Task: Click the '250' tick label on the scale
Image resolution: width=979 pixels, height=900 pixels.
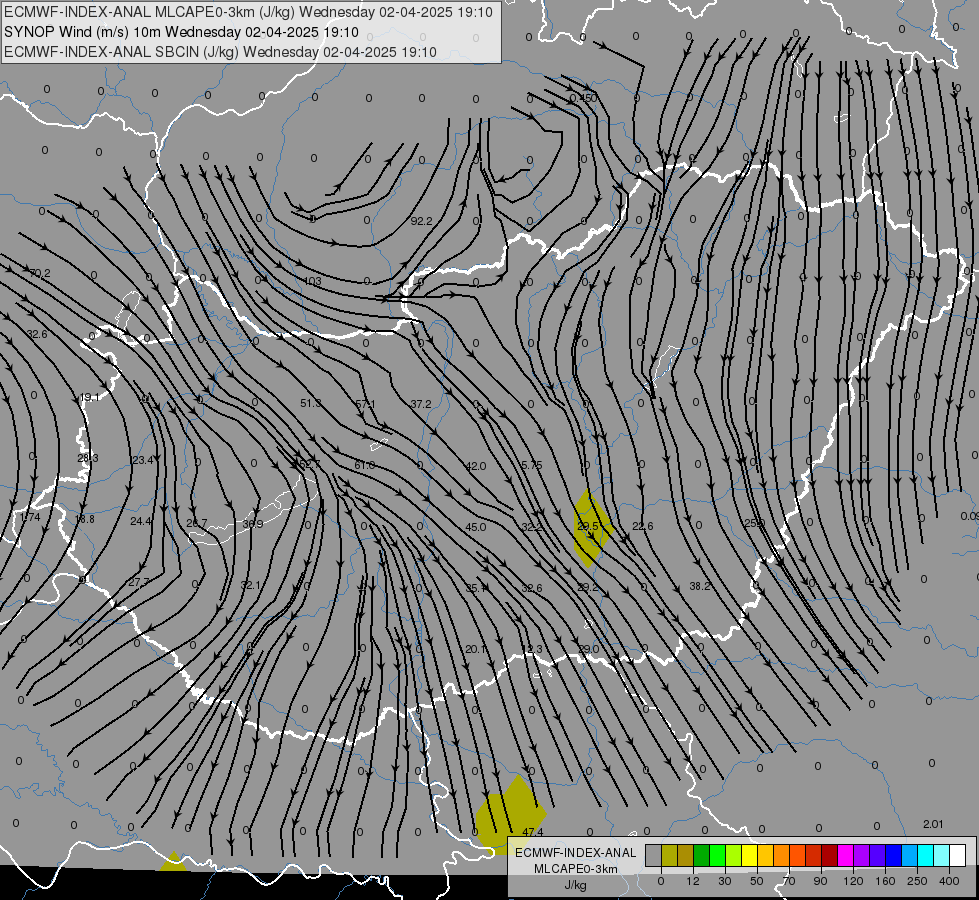Action: 917,881
